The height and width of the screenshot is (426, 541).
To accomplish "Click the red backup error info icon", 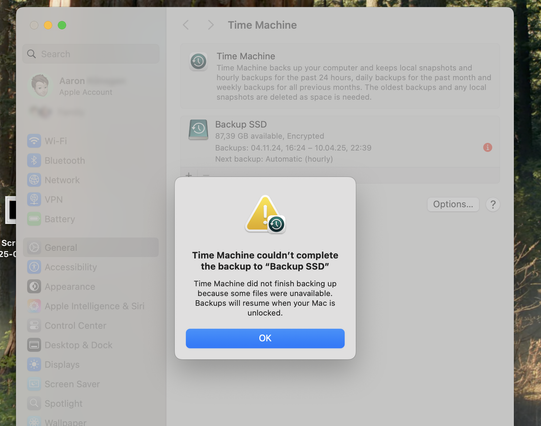I will point(488,148).
